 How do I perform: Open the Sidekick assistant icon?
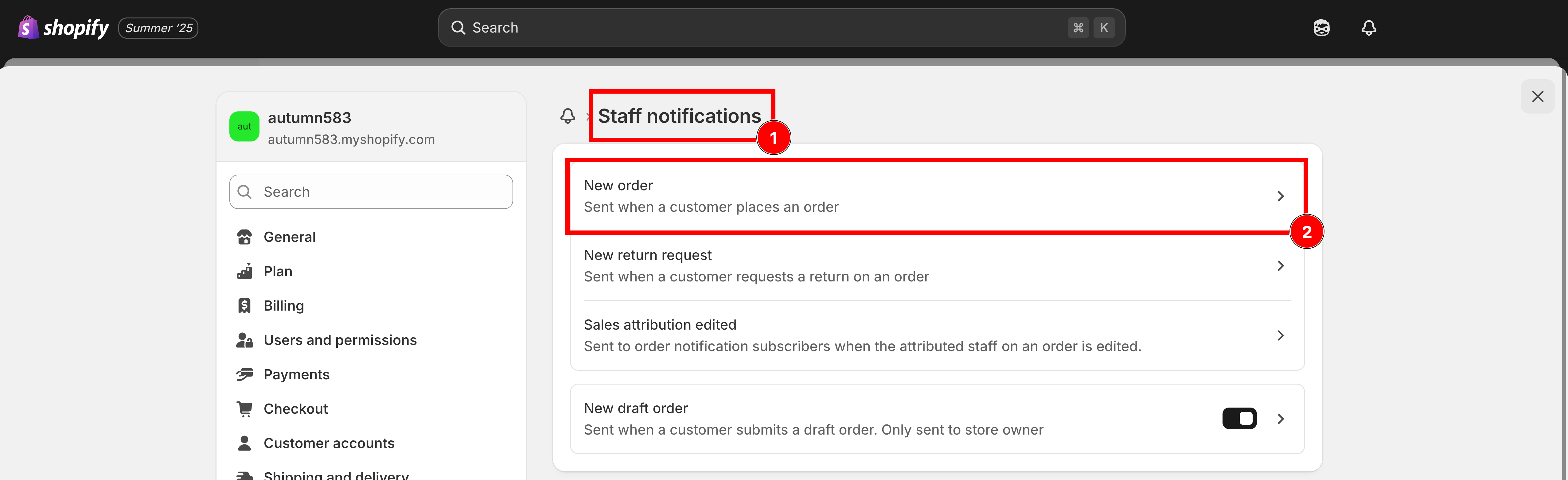click(1321, 28)
